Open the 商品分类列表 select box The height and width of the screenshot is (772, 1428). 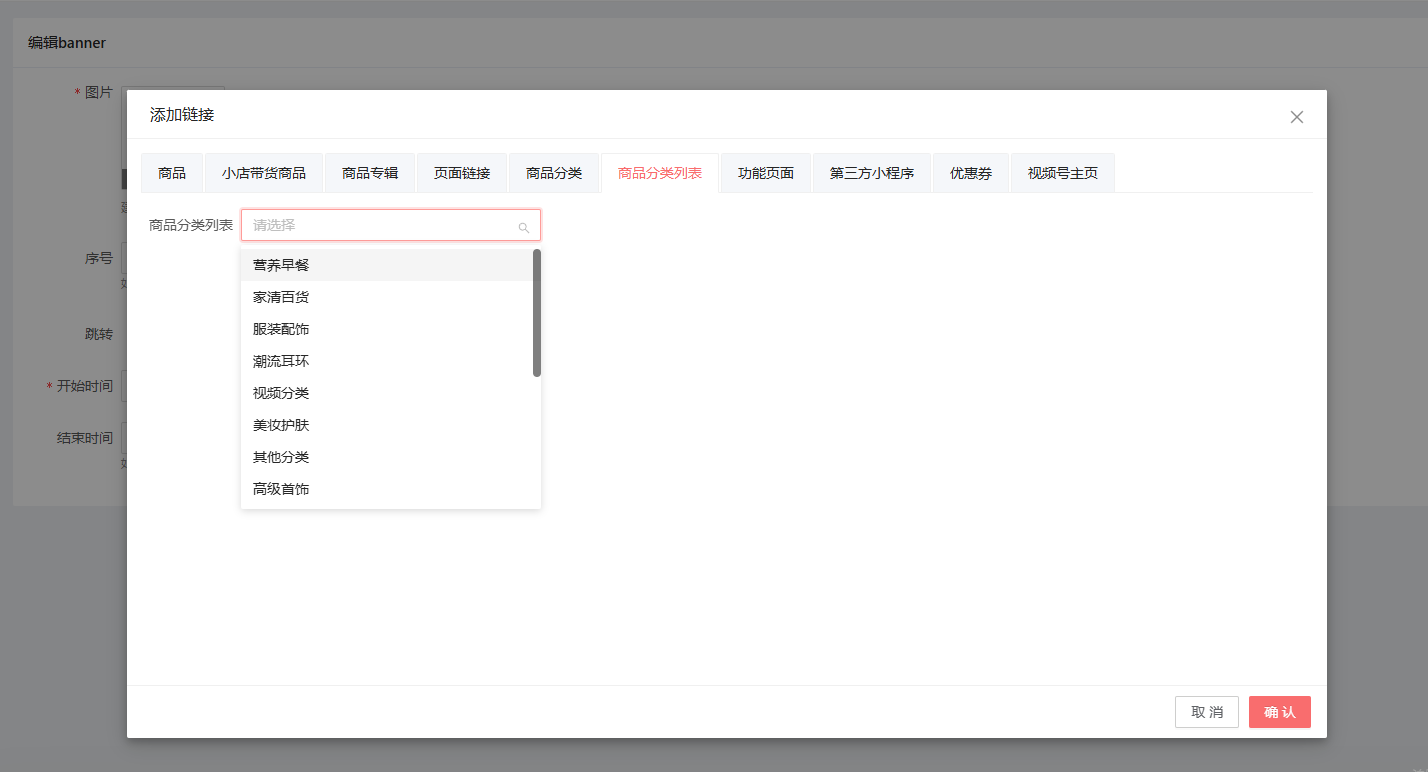(x=391, y=225)
